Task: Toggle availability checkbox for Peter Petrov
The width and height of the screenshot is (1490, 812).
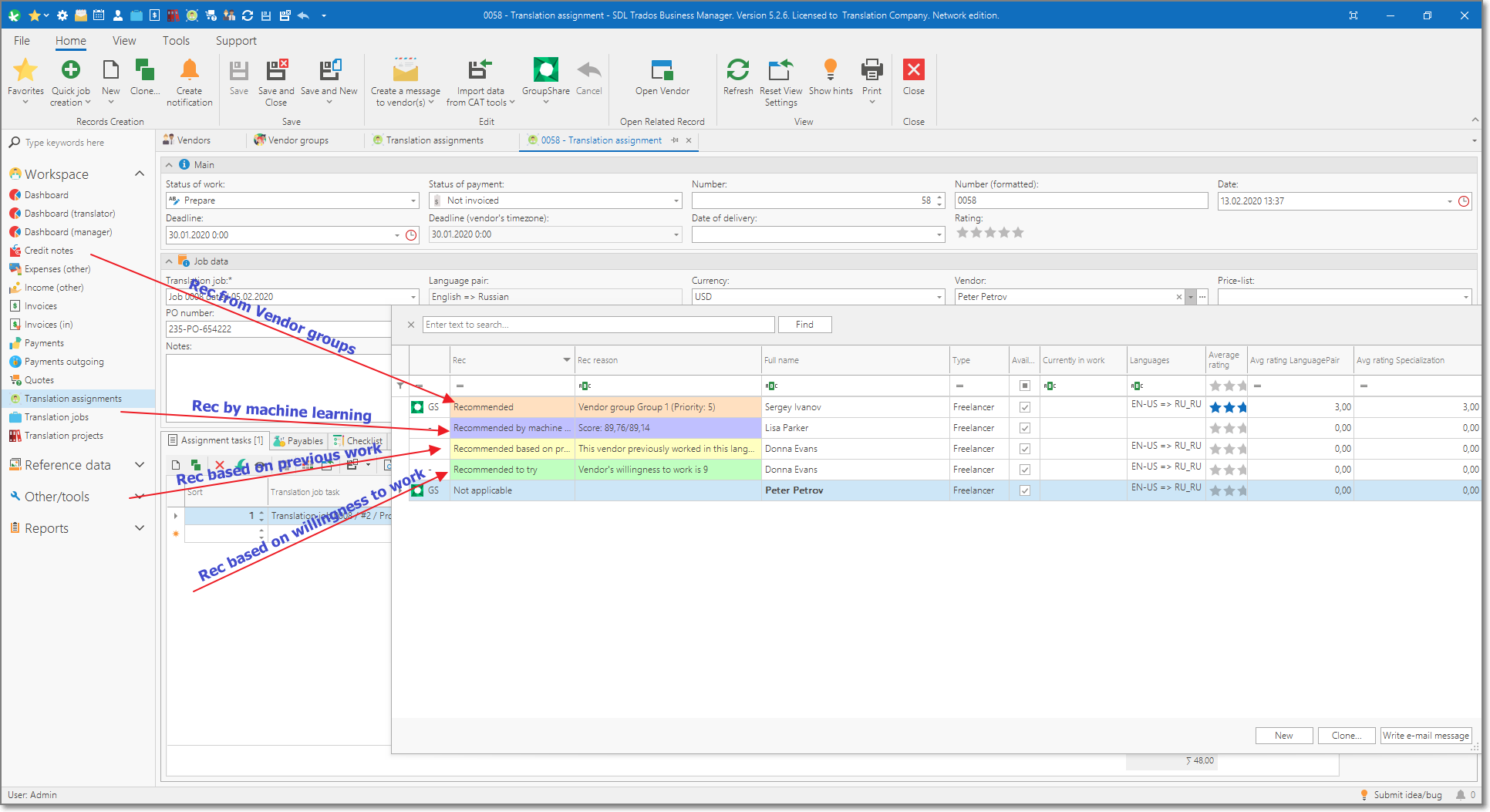Action: (1025, 490)
